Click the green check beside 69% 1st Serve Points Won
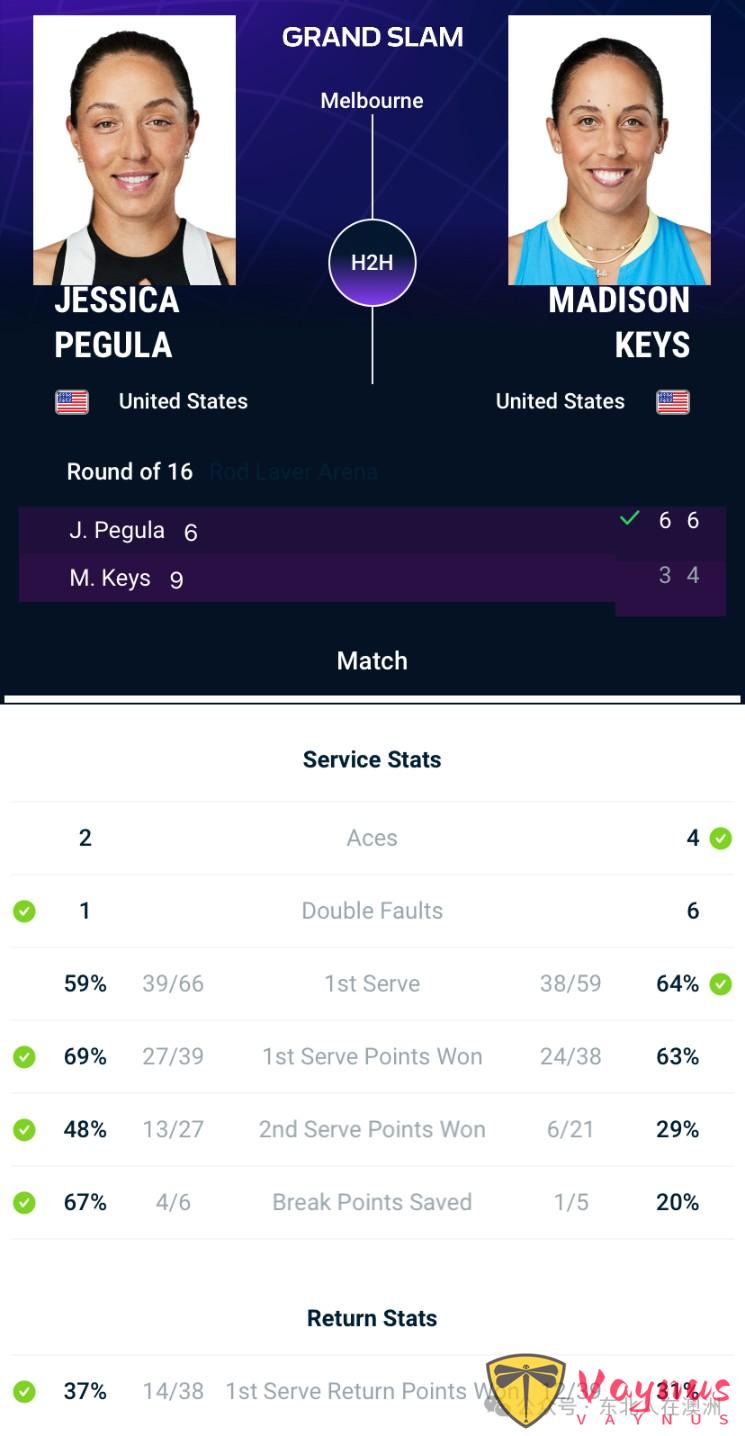 tap(24, 1057)
